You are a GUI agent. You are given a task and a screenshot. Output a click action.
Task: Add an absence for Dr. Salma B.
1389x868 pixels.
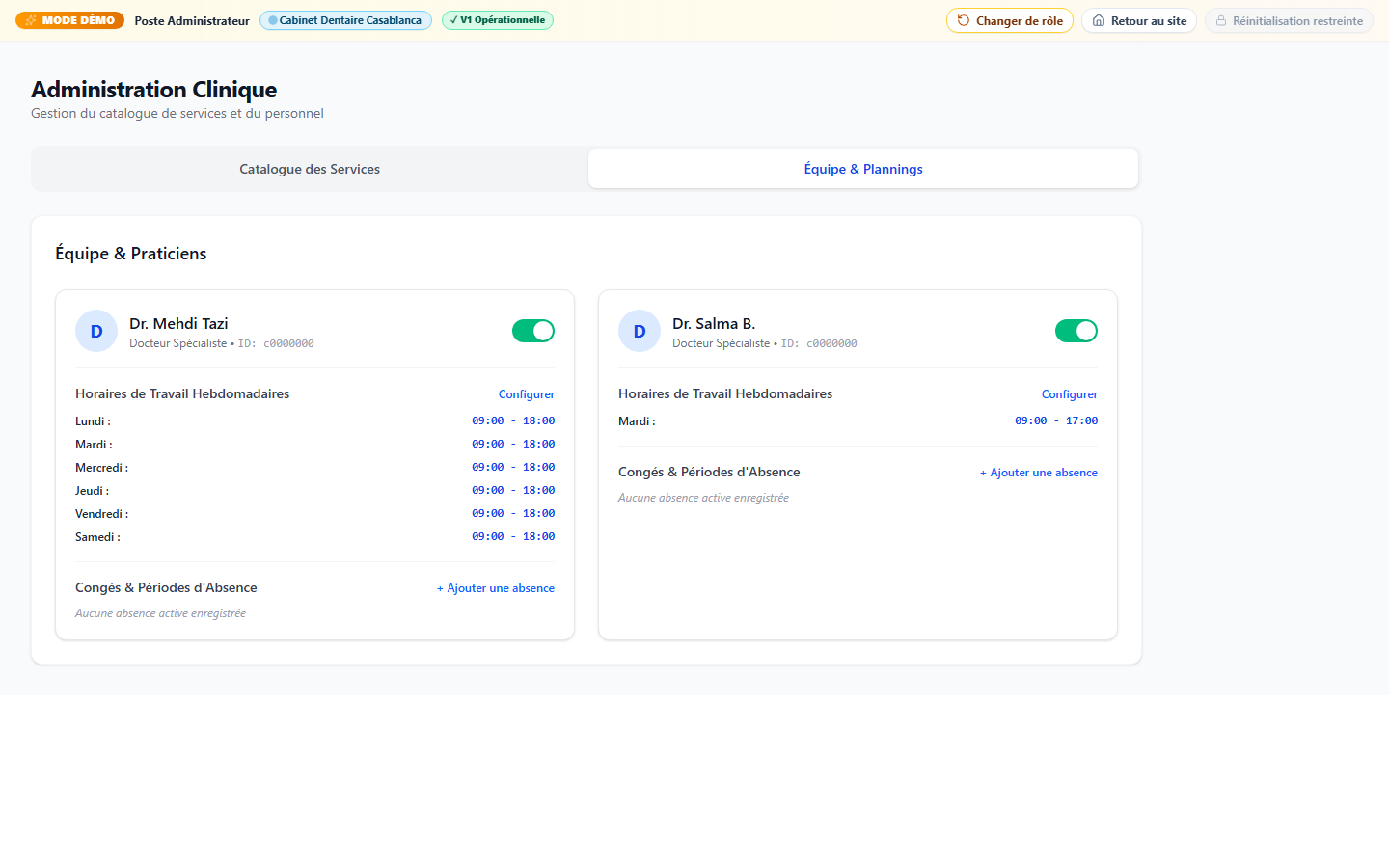pyautogui.click(x=1039, y=473)
